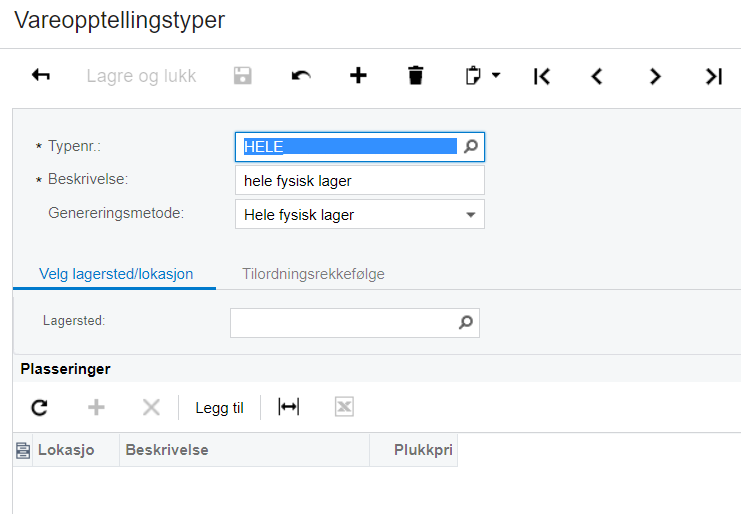The width and height of the screenshot is (741, 514).
Task: Click the Plasseringer section heading
Action: coord(65,369)
